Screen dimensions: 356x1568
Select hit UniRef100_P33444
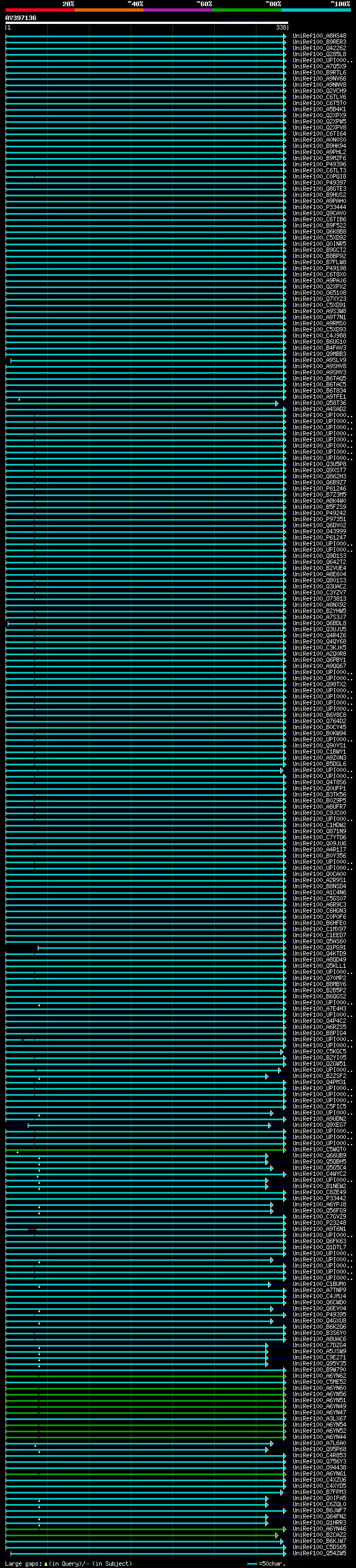319,207
